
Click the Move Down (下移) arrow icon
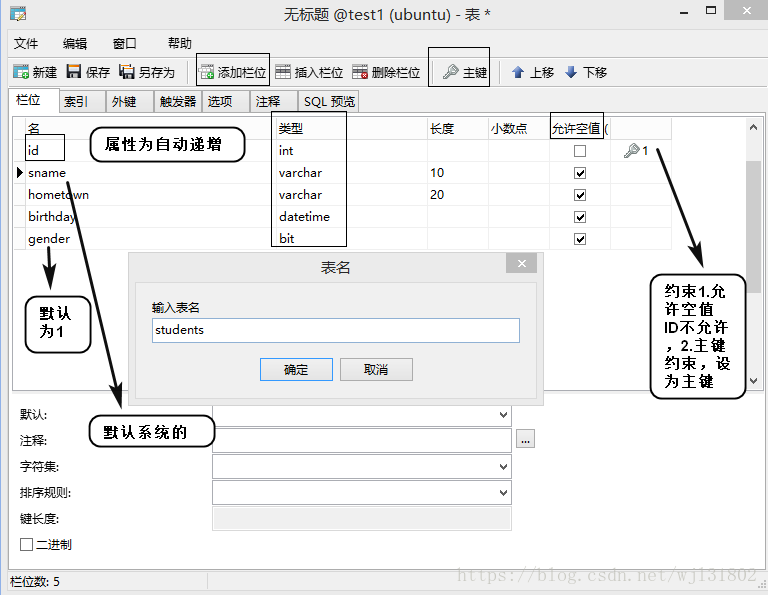tap(571, 72)
